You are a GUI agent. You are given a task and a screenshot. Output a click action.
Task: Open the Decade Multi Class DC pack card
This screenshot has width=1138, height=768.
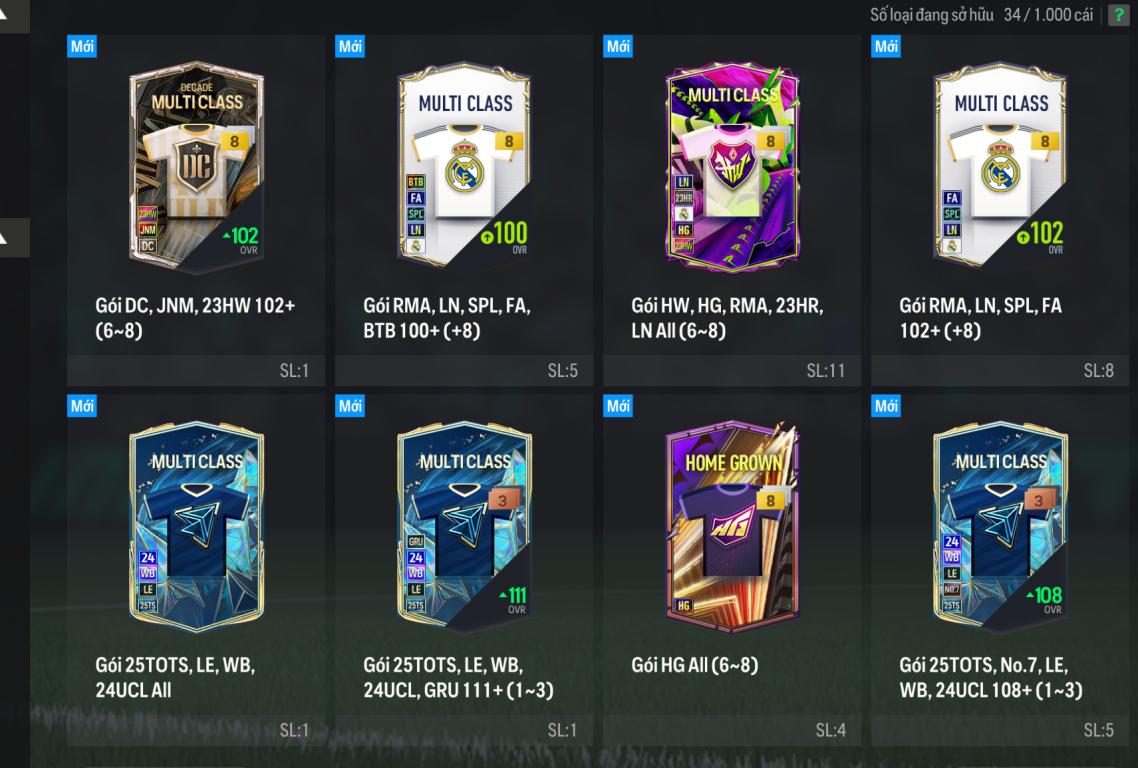point(196,167)
